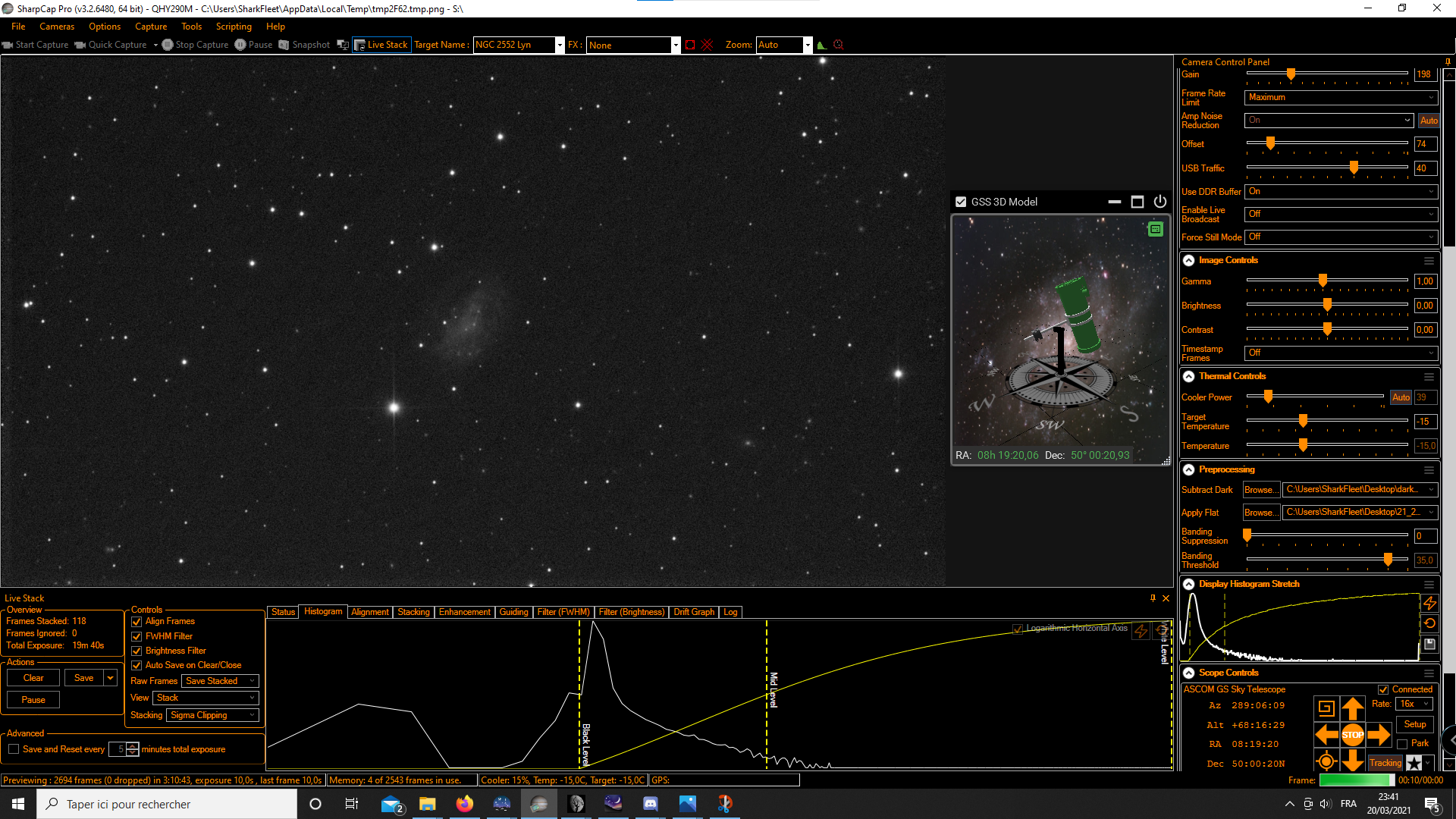Image resolution: width=1456 pixels, height=819 pixels.
Task: Click the Clear button in Actions
Action: click(x=33, y=678)
